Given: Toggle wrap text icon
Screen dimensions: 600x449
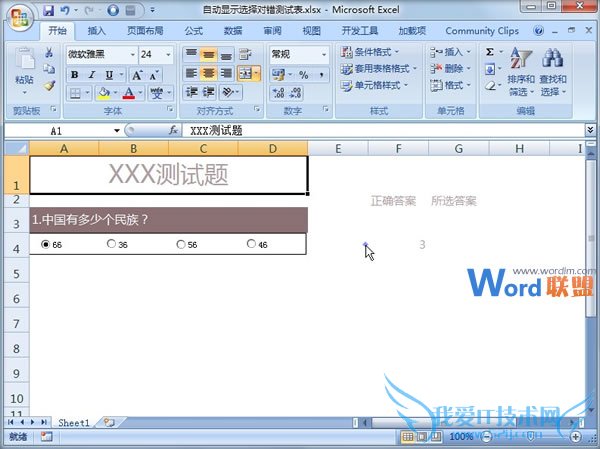Looking at the screenshot, I should click(245, 54).
